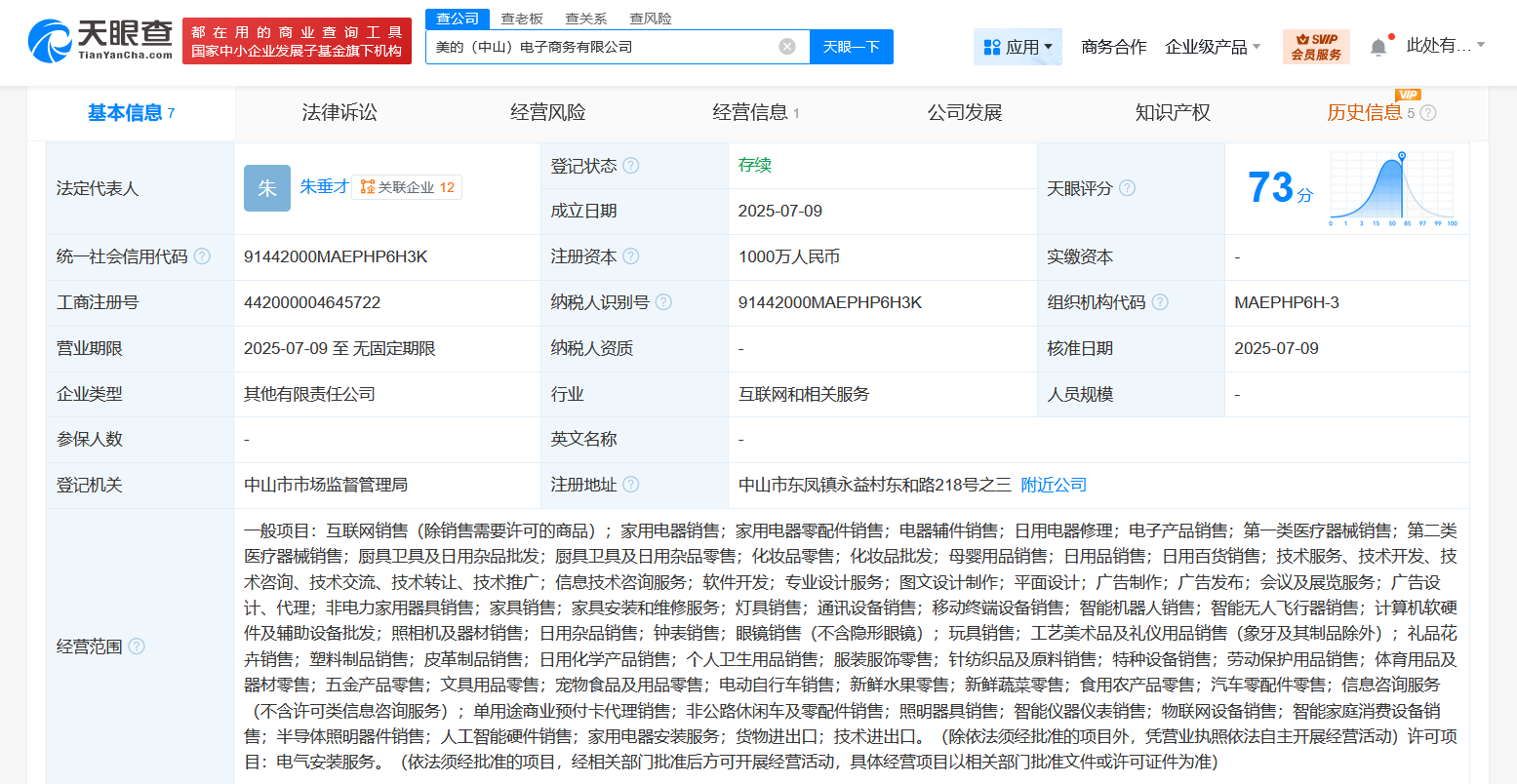Screen dimensions: 1517x784
Task: Switch to the 知识产权 tab
Action: pyautogui.click(x=1173, y=113)
